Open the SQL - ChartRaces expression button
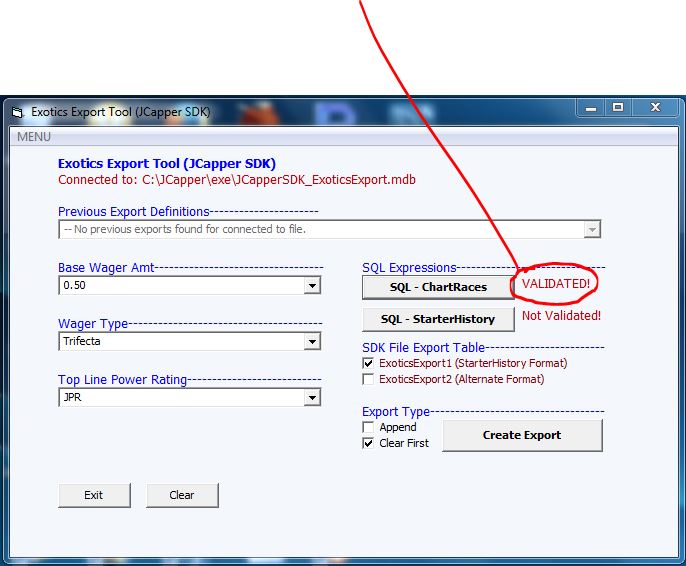The height and width of the screenshot is (566, 686). 438,287
